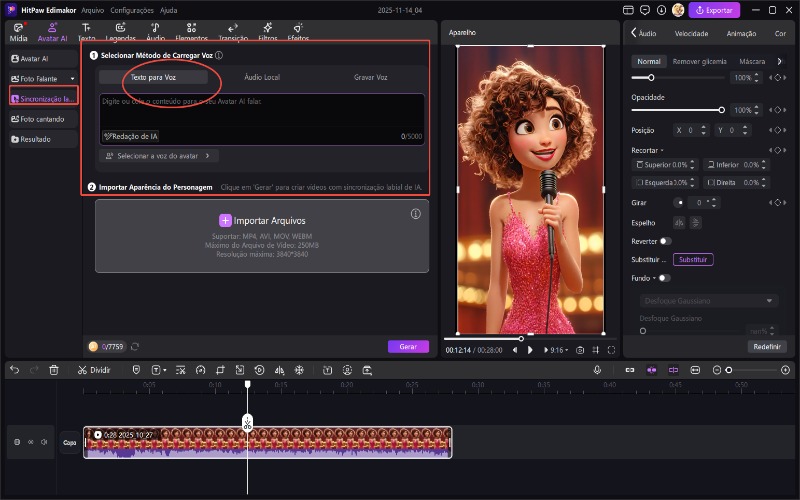The image size is (800, 500).
Task: Open the Velocidade tab in the properties panel
Action: point(691,33)
